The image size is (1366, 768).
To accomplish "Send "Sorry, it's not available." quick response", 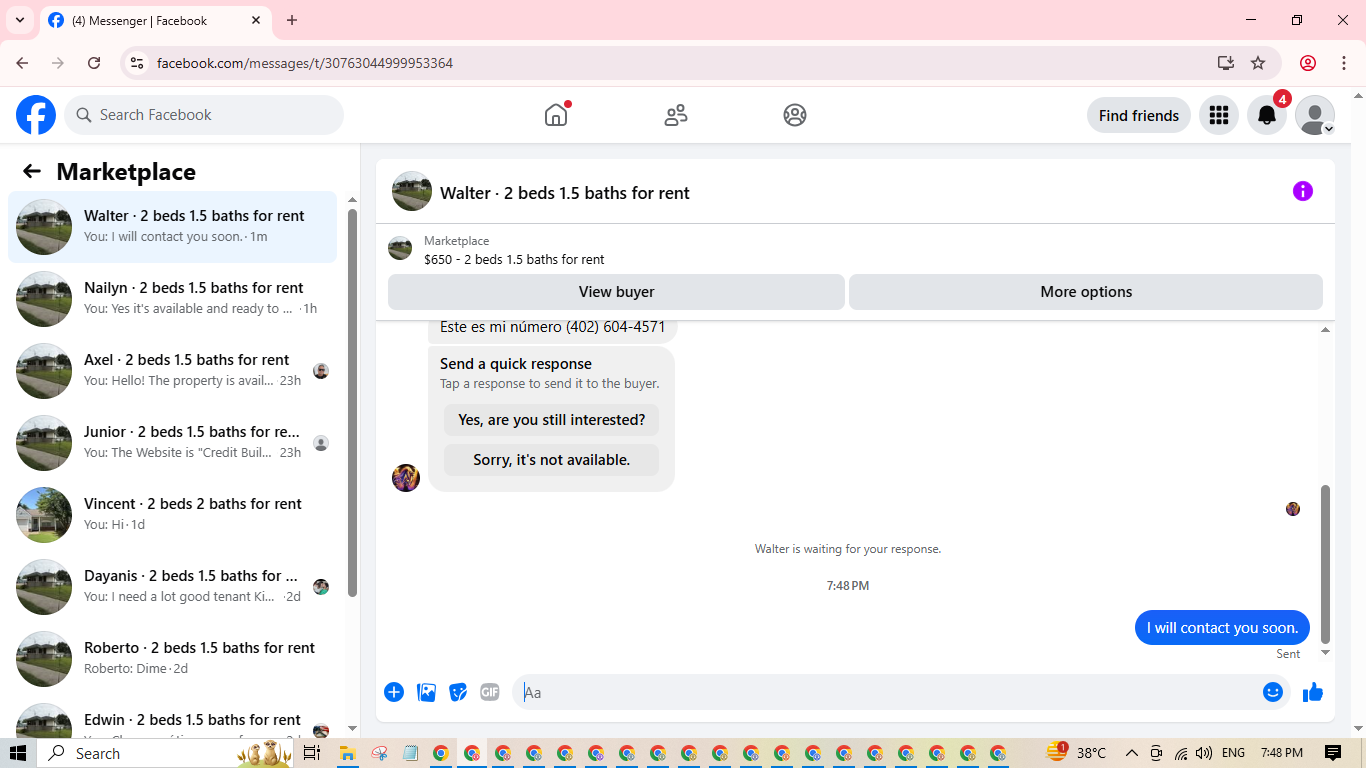I will click(551, 460).
